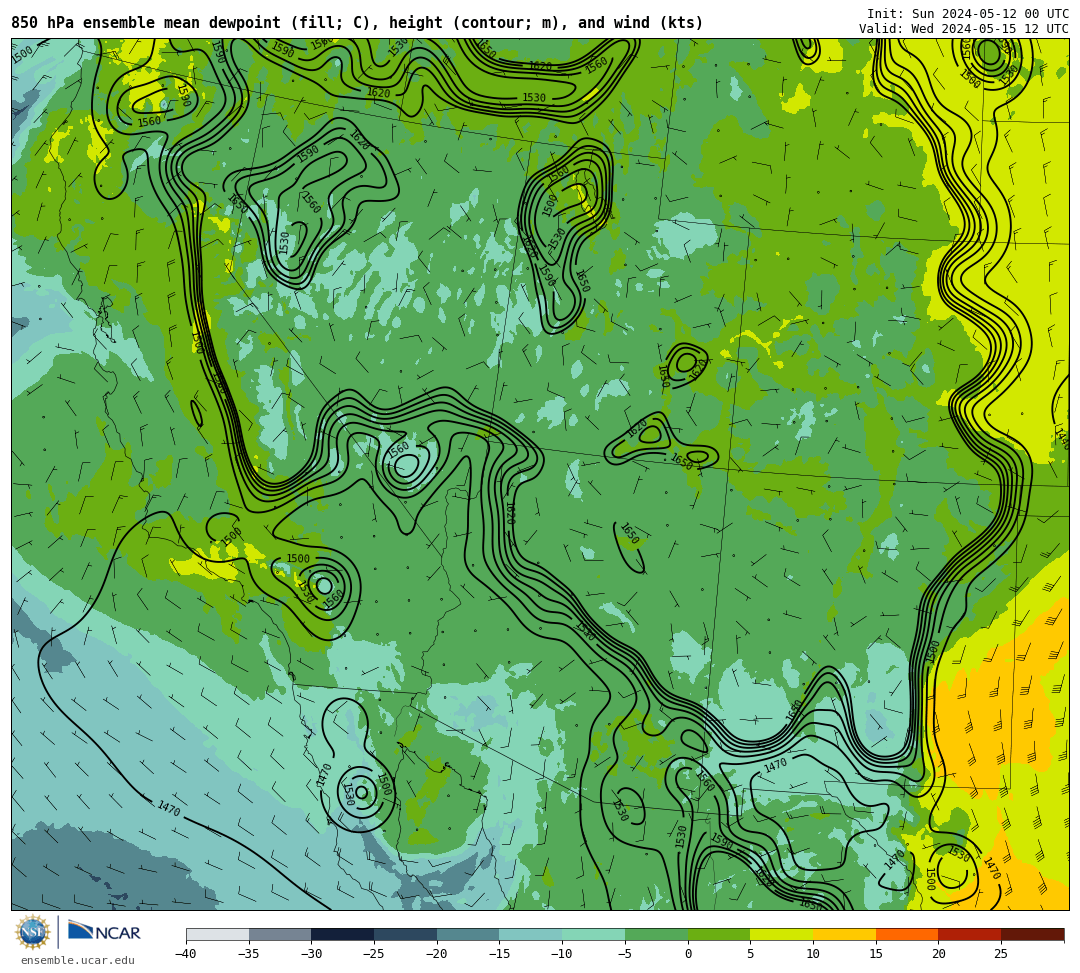
Task: Pick the teal -20 to -15 colorbar segment
Action: (x=468, y=934)
